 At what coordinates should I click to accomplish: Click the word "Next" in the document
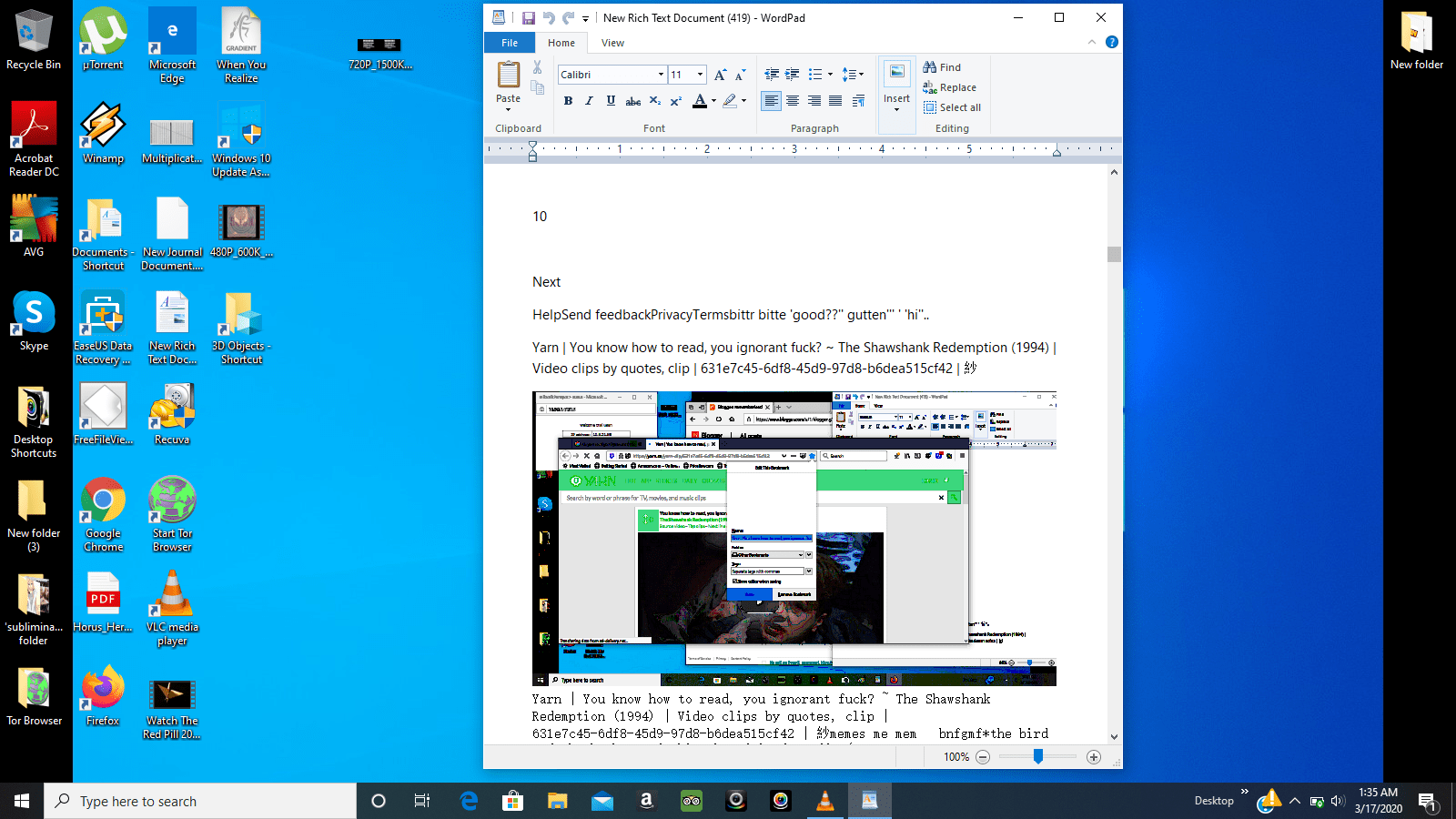click(x=546, y=282)
